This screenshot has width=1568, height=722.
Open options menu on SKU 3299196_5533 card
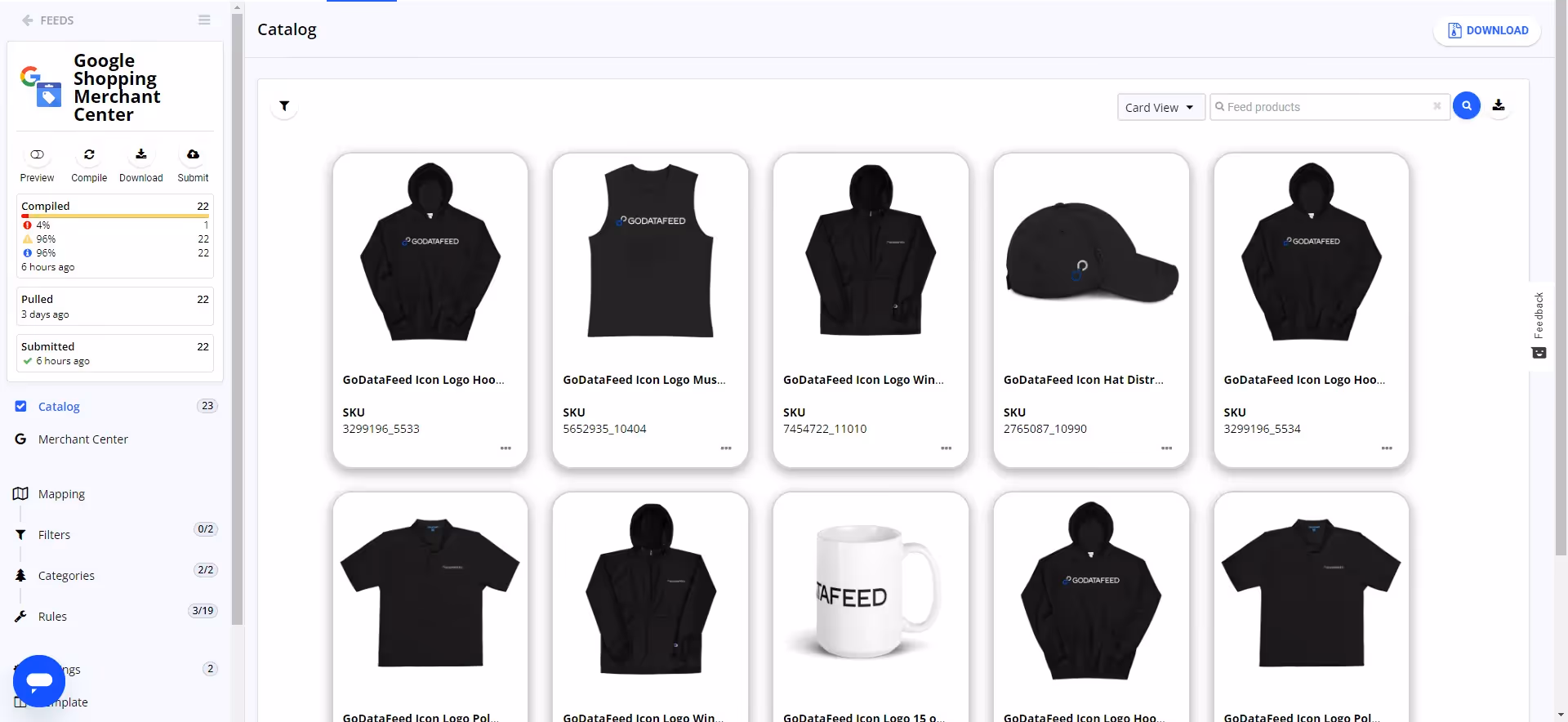point(506,448)
